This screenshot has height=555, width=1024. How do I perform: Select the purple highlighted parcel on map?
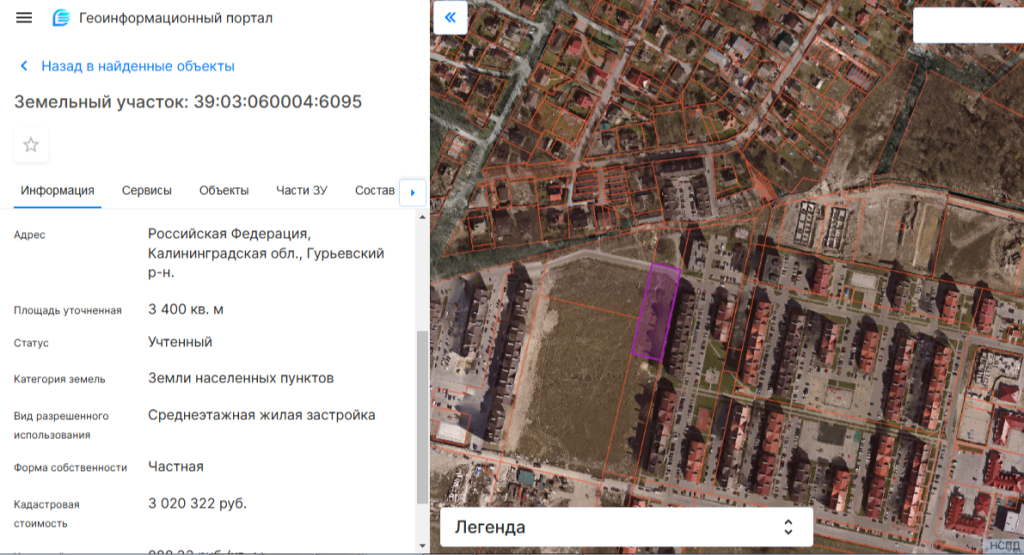[x=656, y=312]
